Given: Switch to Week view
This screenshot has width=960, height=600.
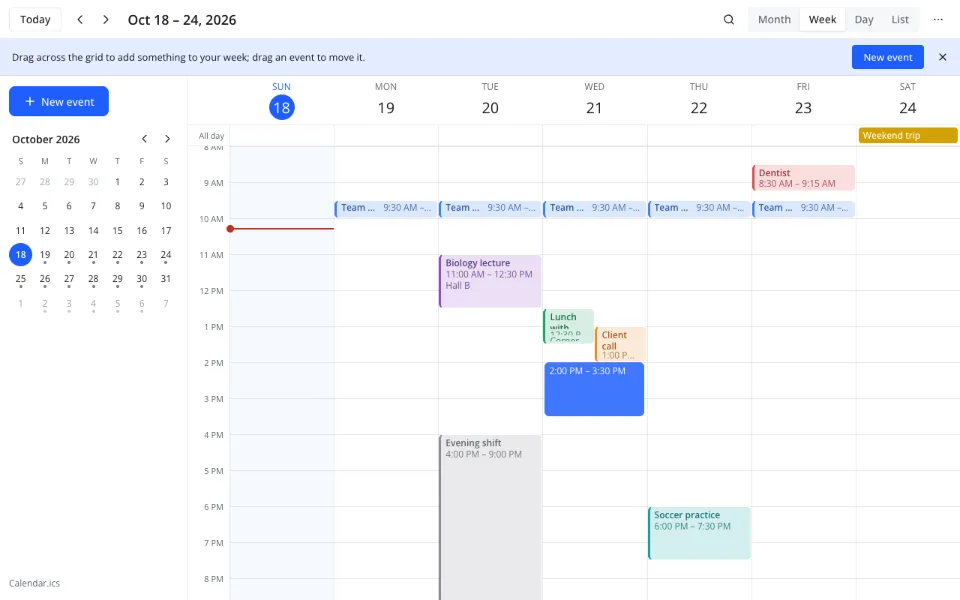Looking at the screenshot, I should [822, 20].
